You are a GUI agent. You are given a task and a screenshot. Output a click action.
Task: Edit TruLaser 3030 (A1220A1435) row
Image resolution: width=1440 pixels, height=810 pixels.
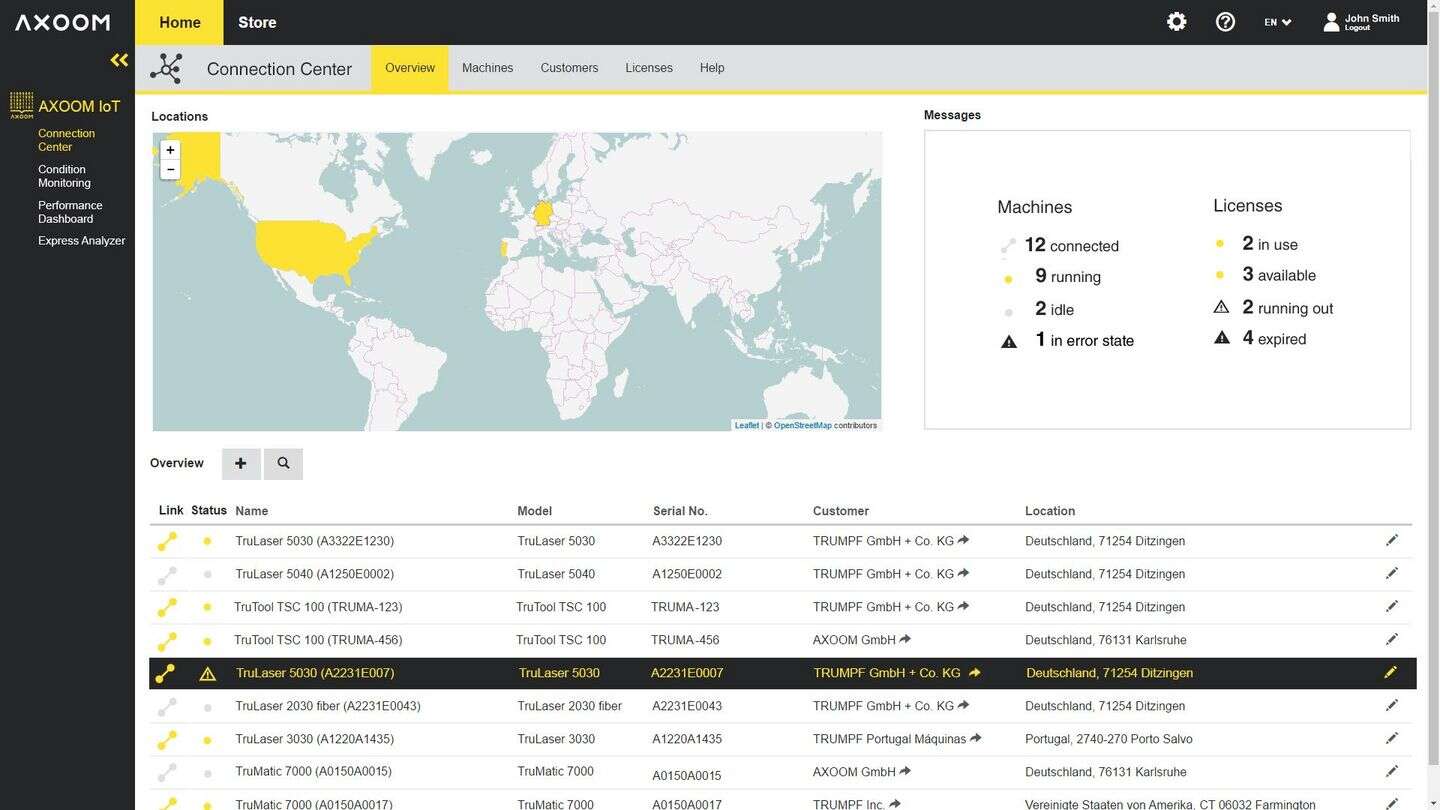[x=1391, y=739]
